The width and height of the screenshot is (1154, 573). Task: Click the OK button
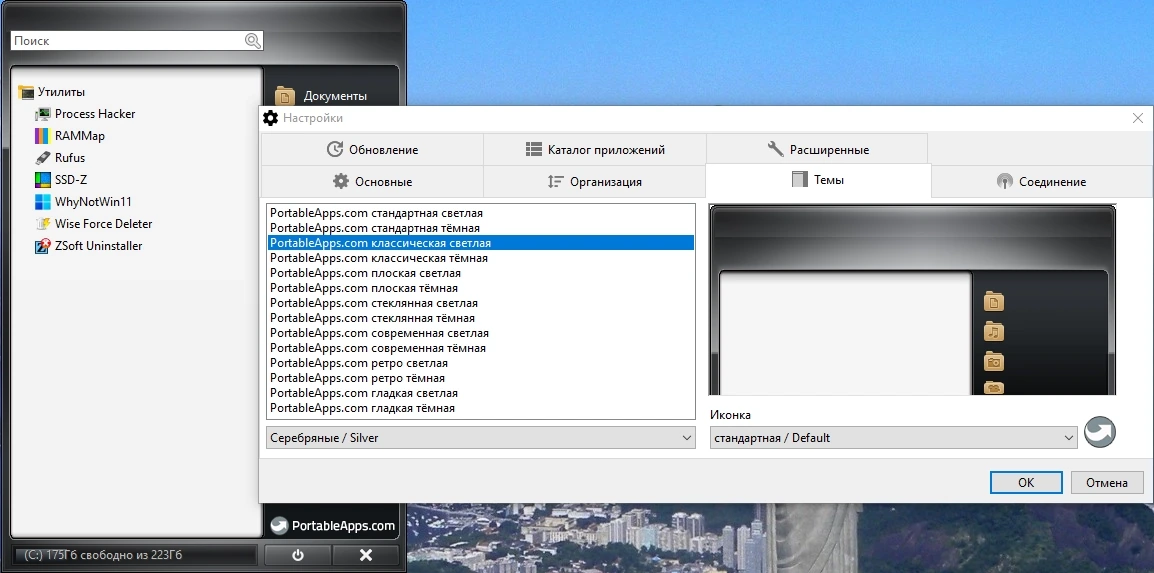(x=1026, y=483)
